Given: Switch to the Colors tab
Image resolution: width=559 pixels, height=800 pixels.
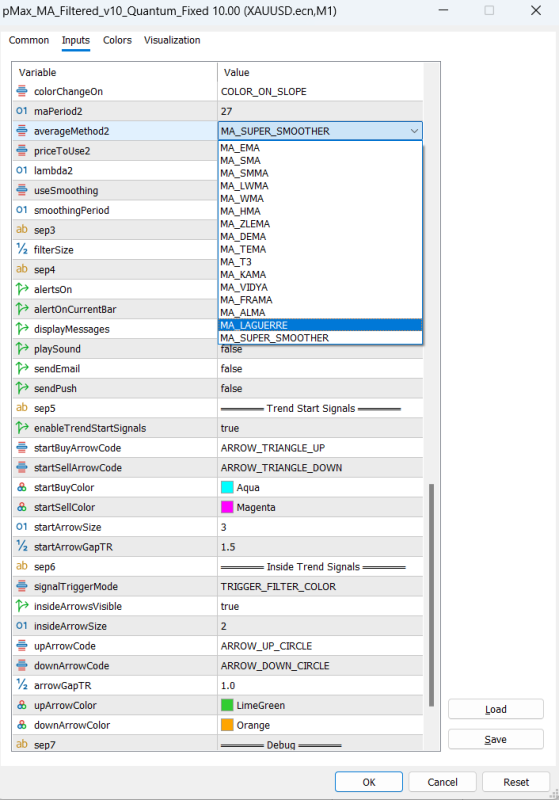Looking at the screenshot, I should coord(117,40).
